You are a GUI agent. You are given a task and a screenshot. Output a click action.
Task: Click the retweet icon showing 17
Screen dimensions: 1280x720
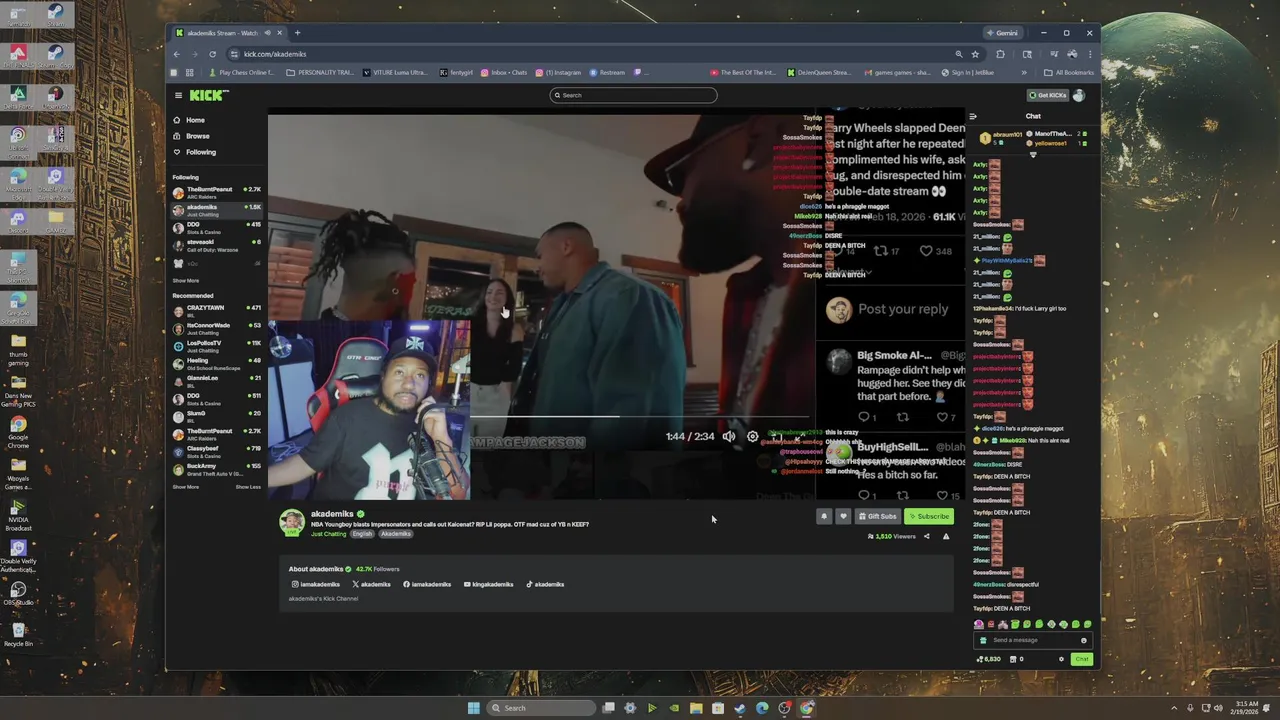pos(881,251)
